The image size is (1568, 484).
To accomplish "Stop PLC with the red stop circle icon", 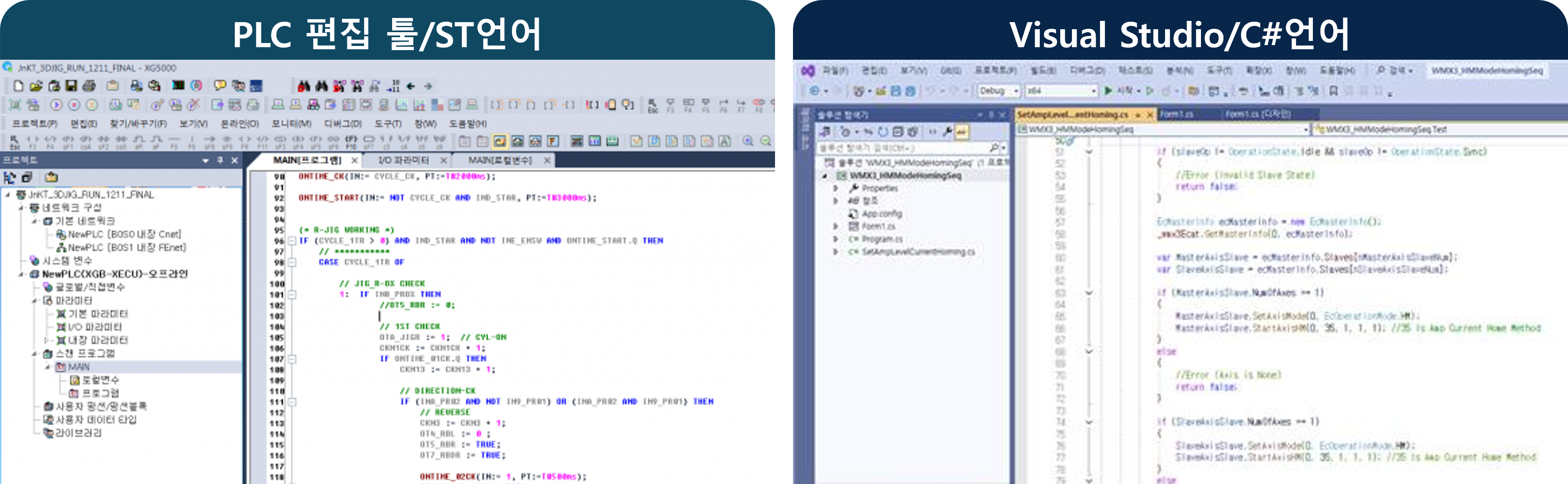I will pyautogui.click(x=73, y=105).
